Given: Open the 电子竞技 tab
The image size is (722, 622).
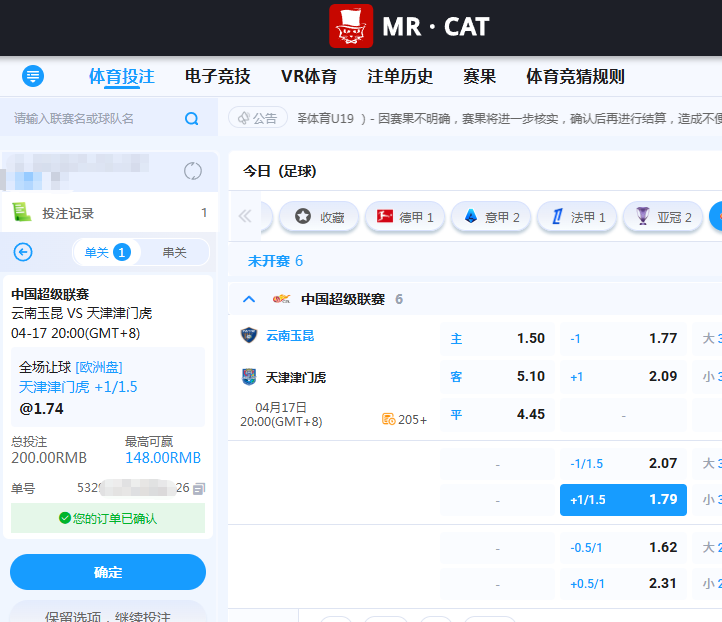Looking at the screenshot, I should [217, 76].
